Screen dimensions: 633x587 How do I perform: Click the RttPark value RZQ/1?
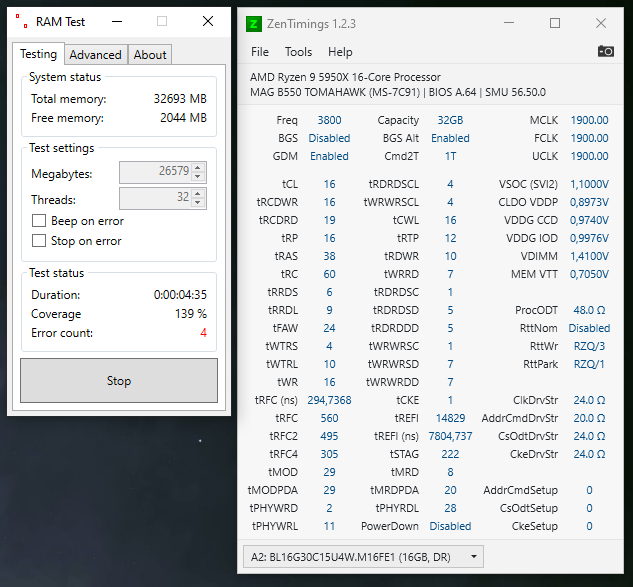[589, 364]
